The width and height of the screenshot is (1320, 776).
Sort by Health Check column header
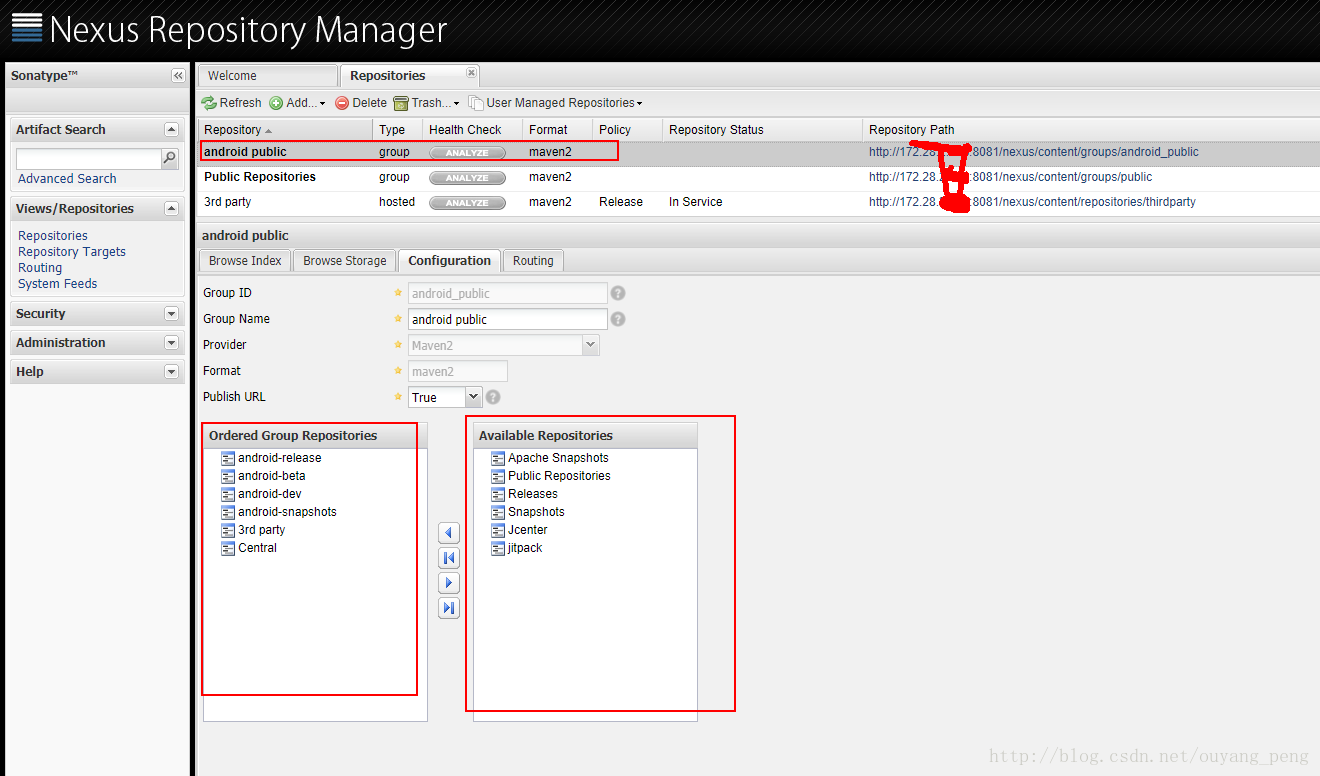[472, 130]
